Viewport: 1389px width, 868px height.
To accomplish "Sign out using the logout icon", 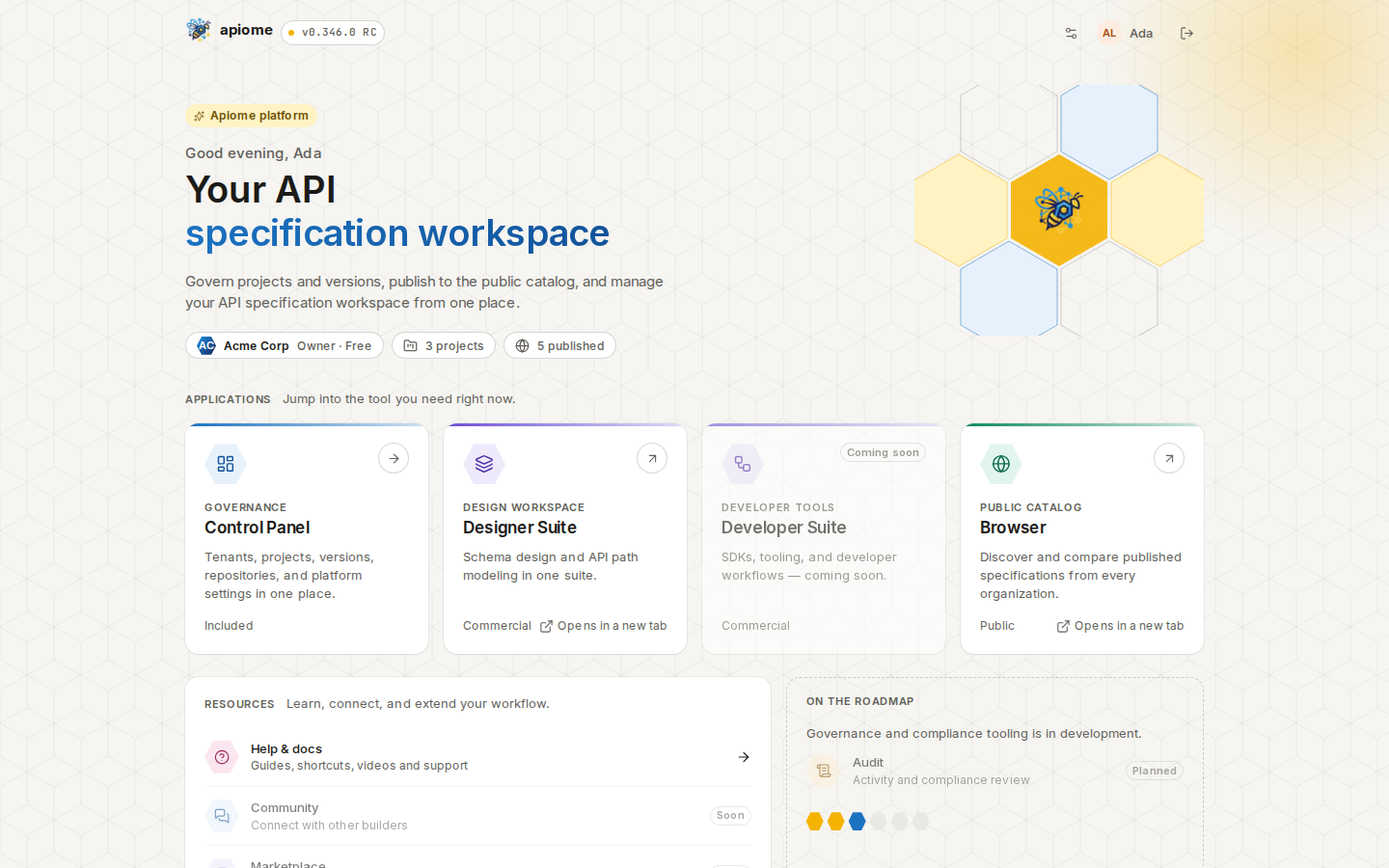I will 1186,33.
